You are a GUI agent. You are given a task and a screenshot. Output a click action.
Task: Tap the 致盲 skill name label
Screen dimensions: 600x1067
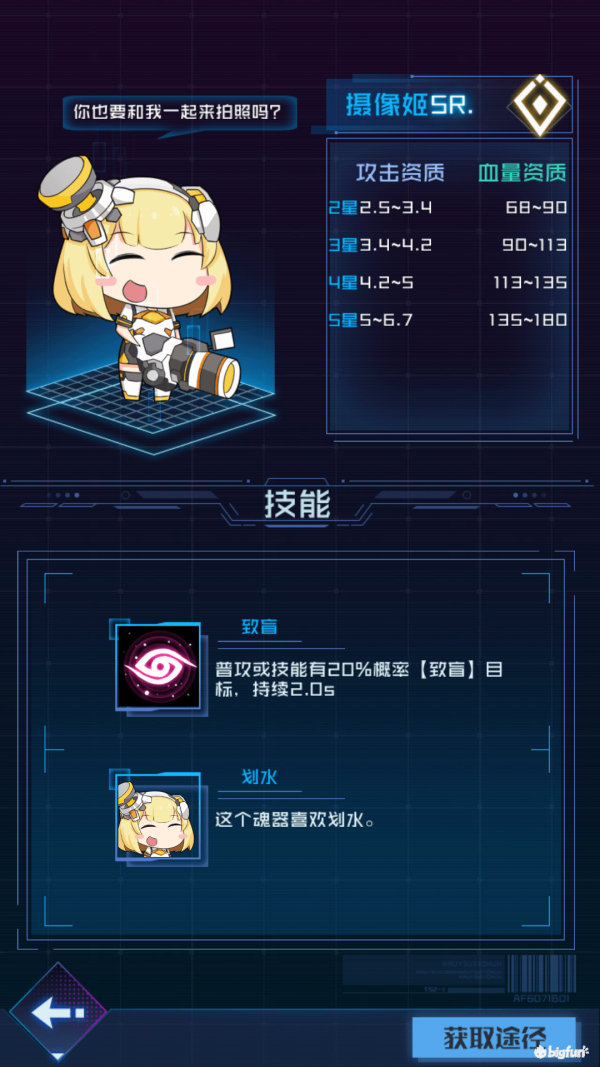click(259, 627)
